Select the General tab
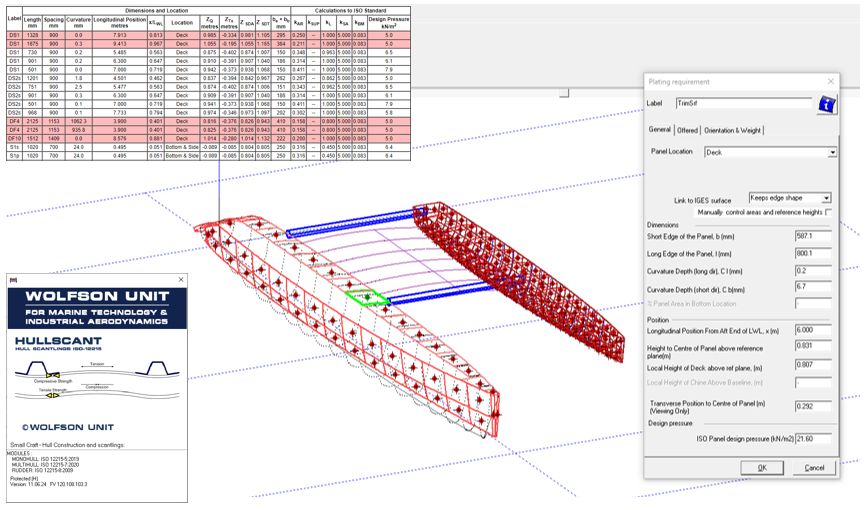Screen dimensions: 867x510 click(x=659, y=130)
